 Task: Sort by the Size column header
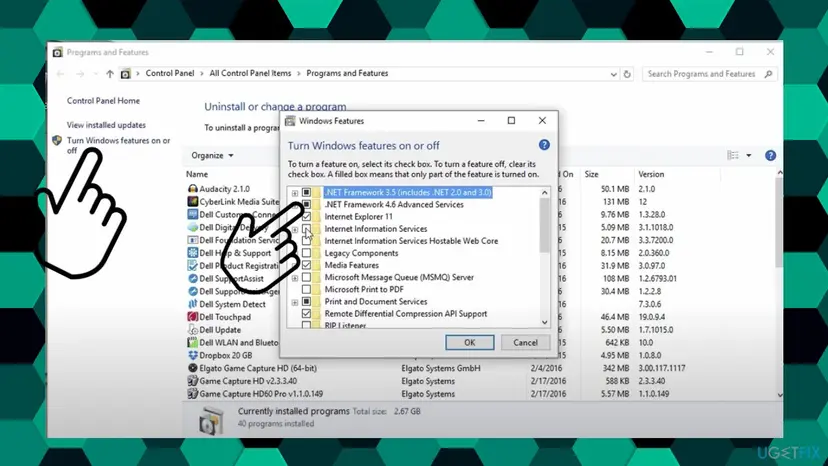(x=591, y=174)
